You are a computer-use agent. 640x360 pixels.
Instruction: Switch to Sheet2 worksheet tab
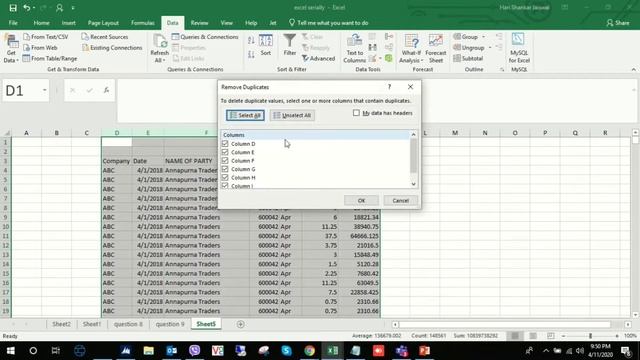point(61,324)
